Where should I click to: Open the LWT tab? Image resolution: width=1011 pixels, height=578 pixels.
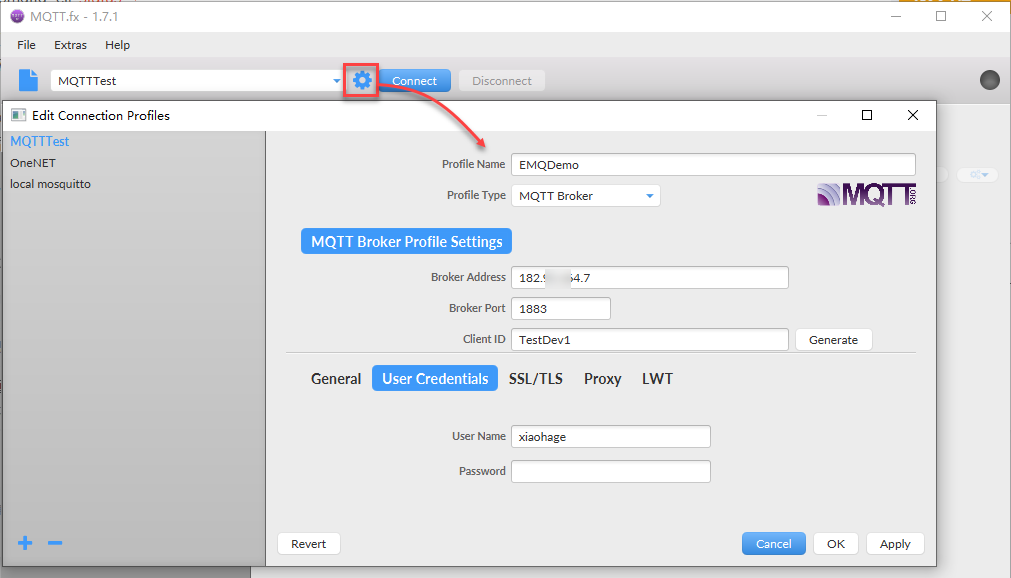(657, 379)
